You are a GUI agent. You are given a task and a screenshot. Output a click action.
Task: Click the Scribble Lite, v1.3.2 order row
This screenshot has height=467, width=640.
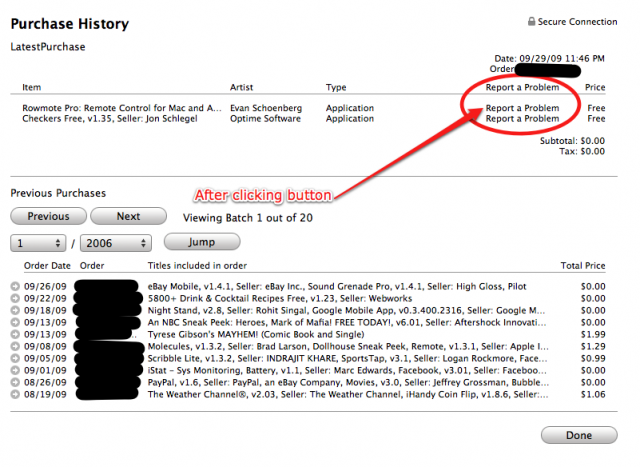(x=347, y=358)
